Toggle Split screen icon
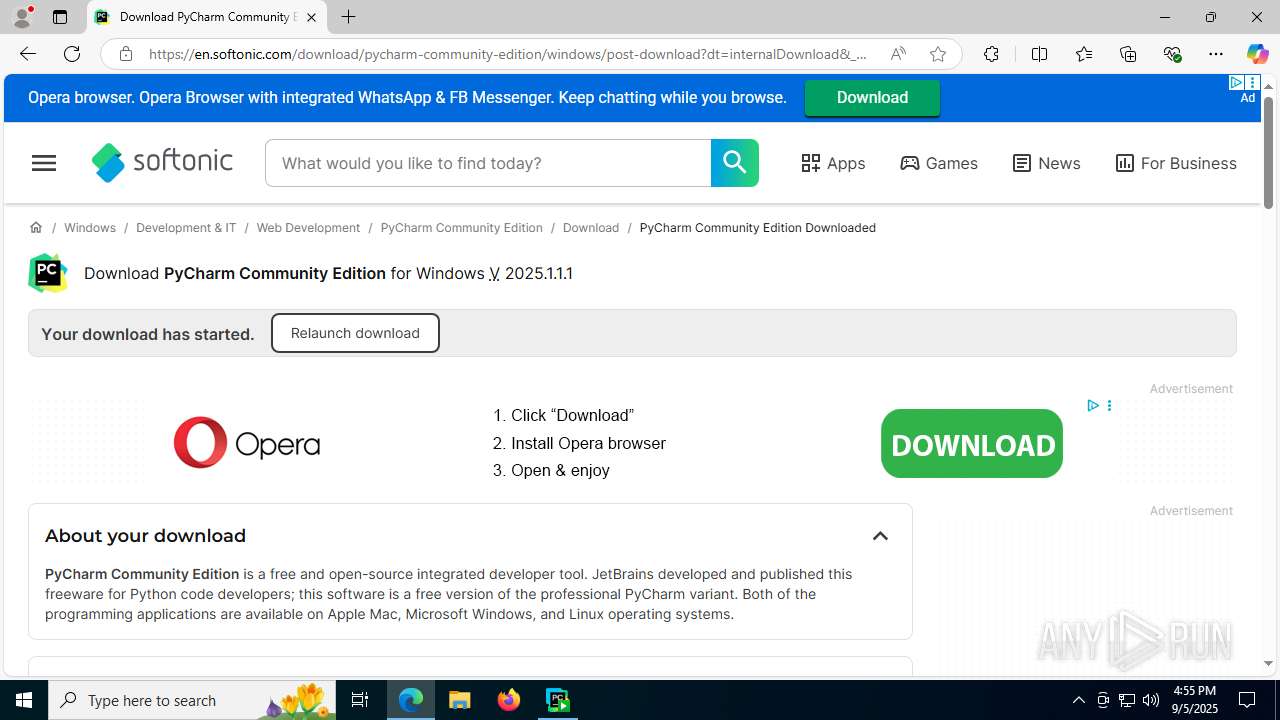 [1039, 54]
